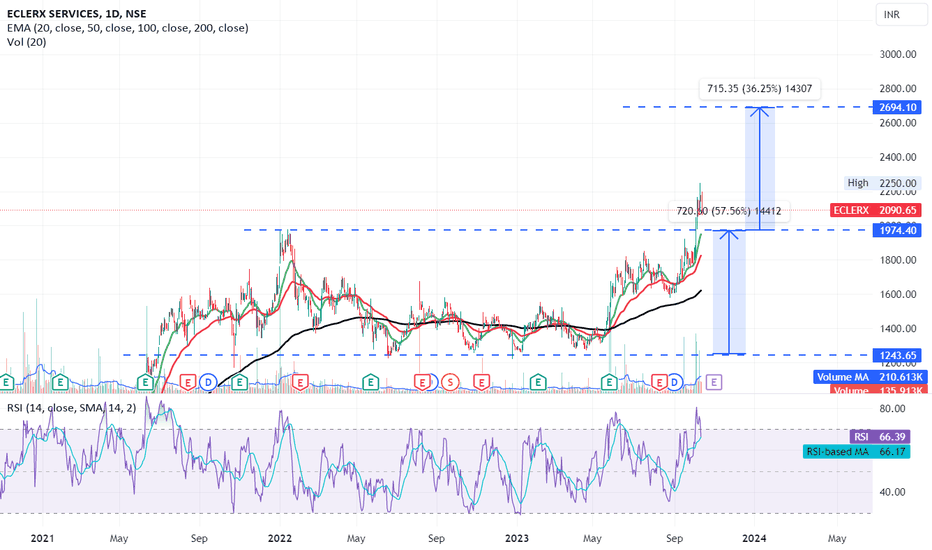This screenshot has height=550, width=932.
Task: Select the RSI (14, close, SMA, 14, 2) legend
Action: point(71,408)
